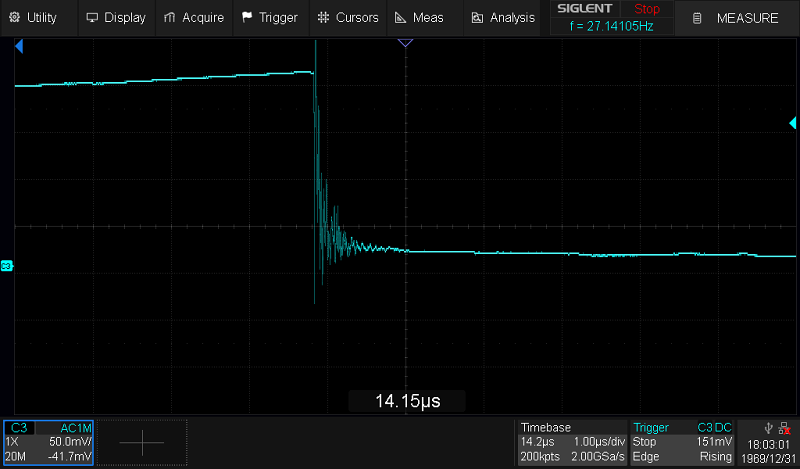Click the red Stop run status

tap(647, 9)
